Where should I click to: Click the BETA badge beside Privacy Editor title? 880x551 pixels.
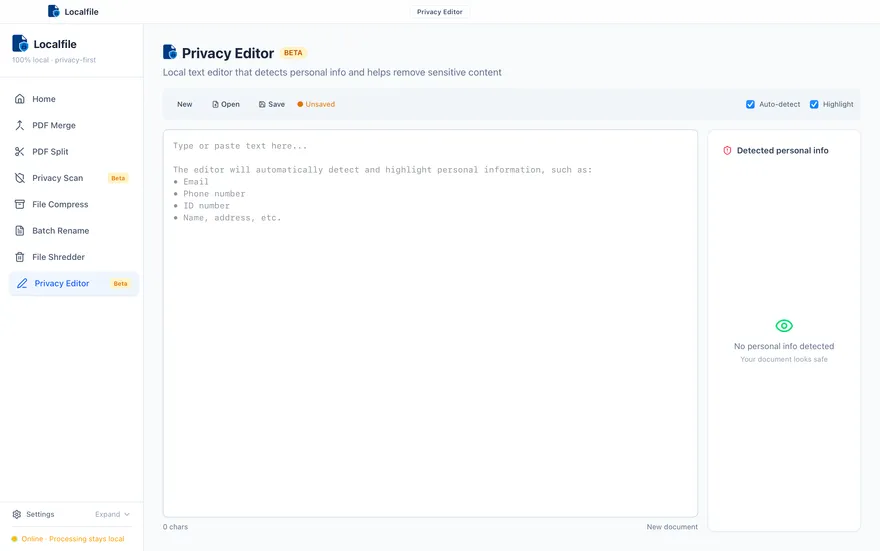click(293, 53)
